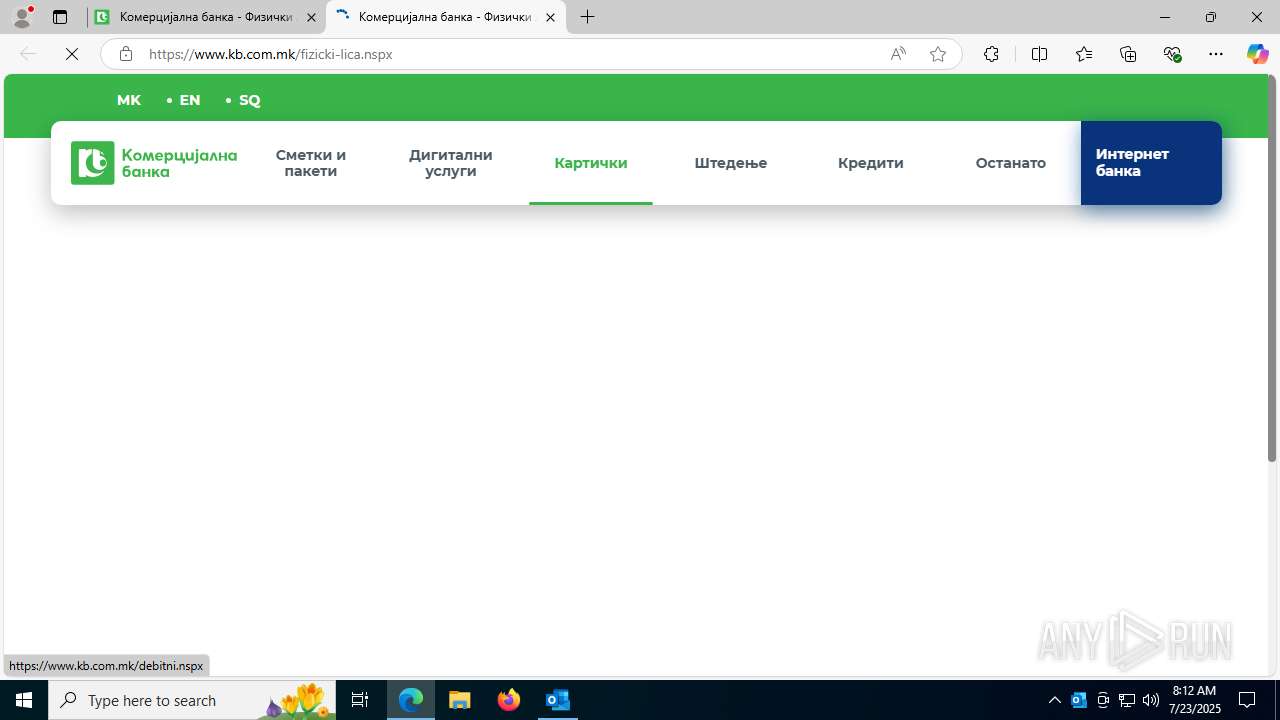Show hidden system tray icons

coord(1054,700)
